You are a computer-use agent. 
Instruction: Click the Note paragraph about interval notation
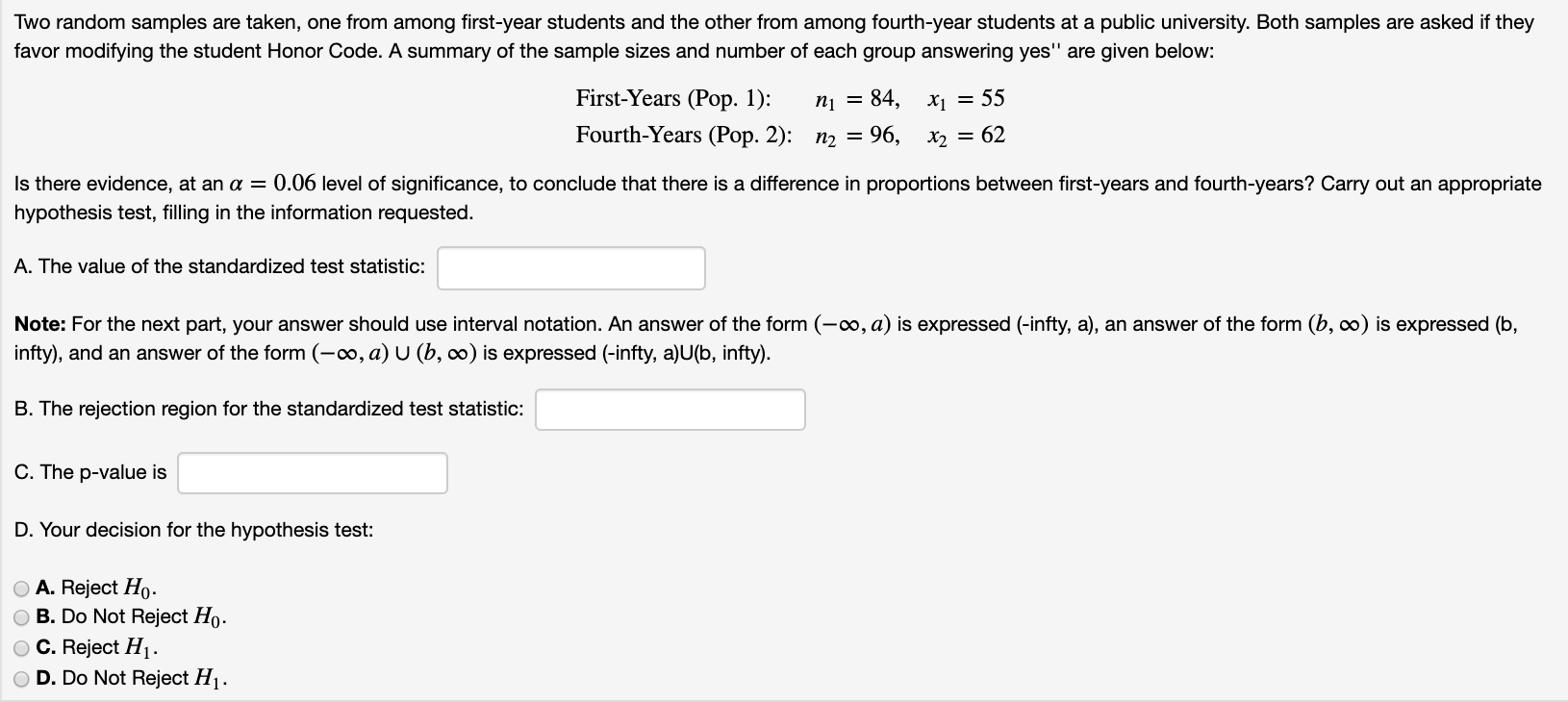[x=760, y=337]
